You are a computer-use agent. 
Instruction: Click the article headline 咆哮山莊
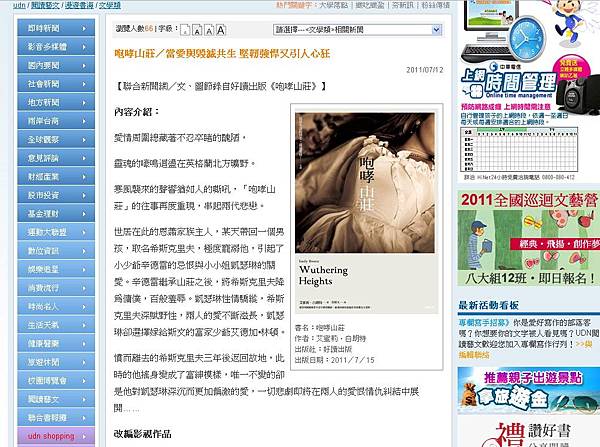(222, 54)
